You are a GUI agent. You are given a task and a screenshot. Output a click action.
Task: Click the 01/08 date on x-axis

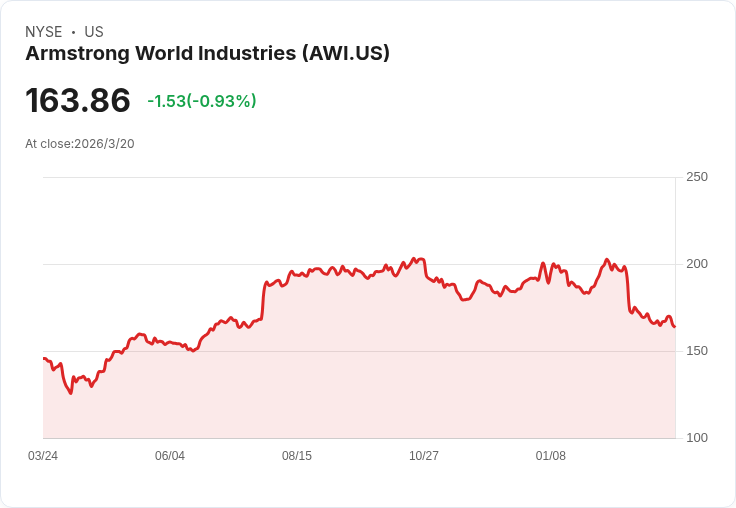coord(551,456)
